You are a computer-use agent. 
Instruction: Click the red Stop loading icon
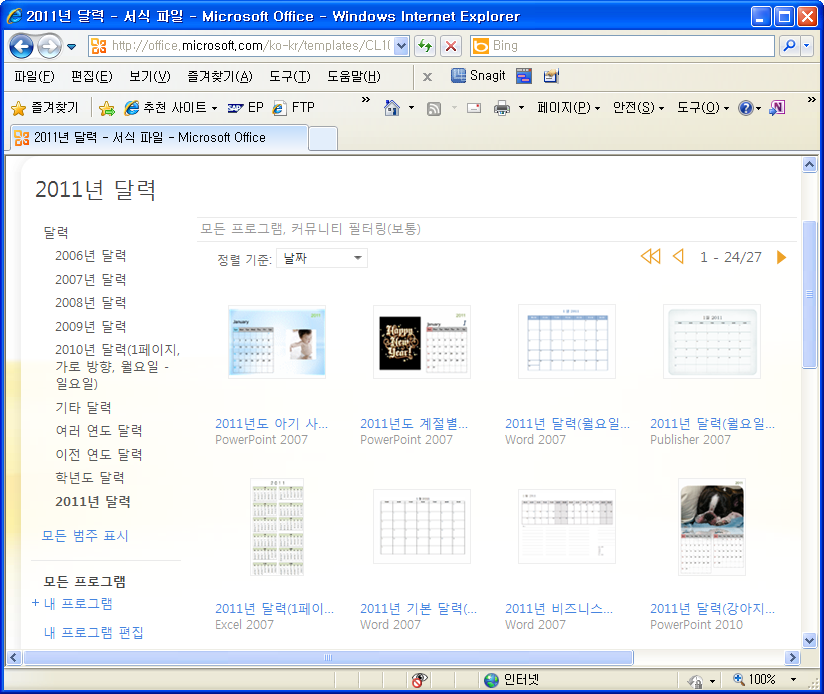[451, 46]
